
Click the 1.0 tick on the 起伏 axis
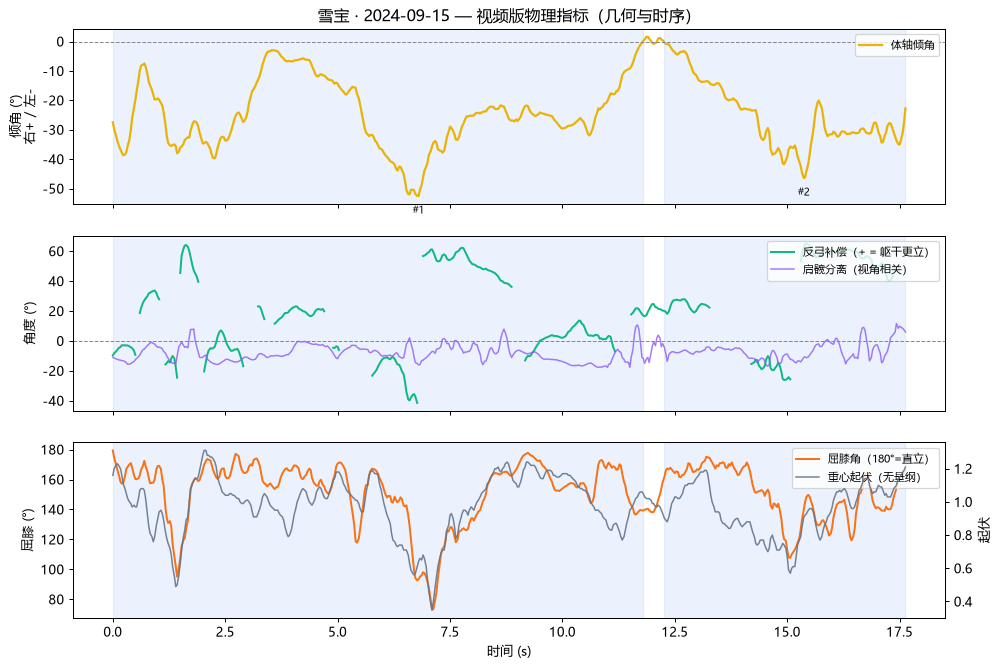(x=964, y=502)
